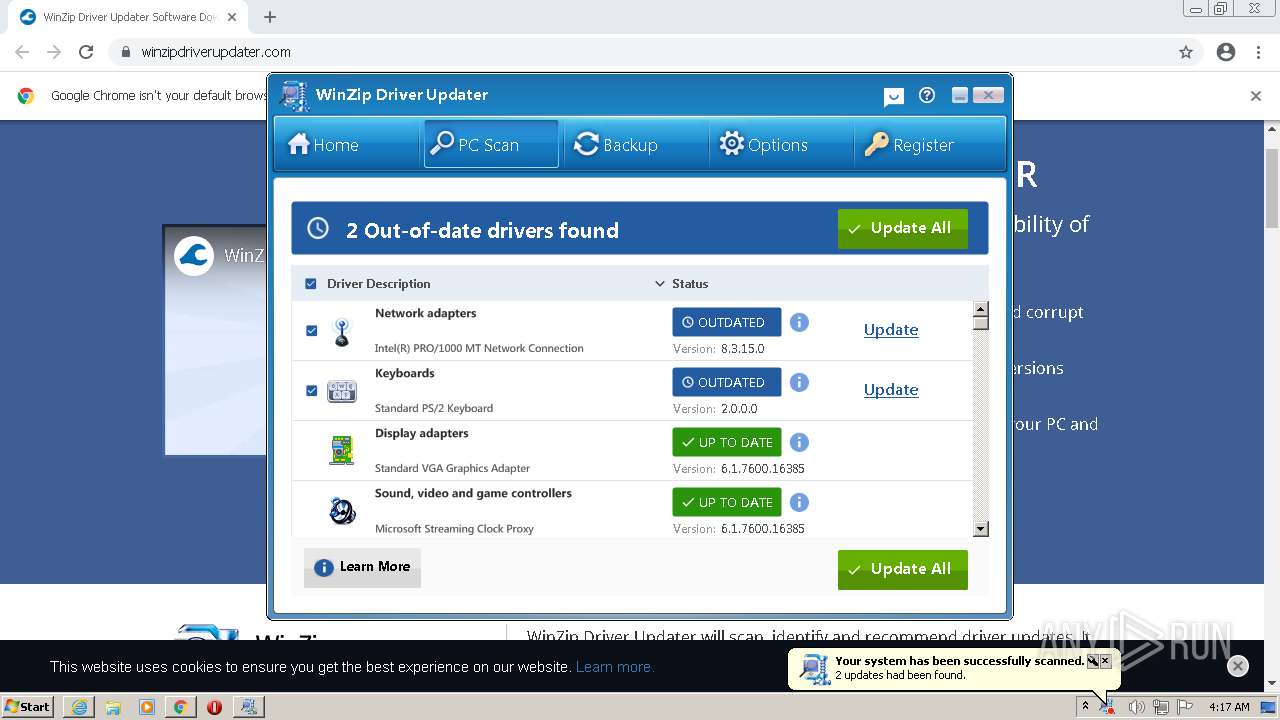
Task: Select 'Standard VGA Graphics Adapter' text
Action: (x=452, y=468)
